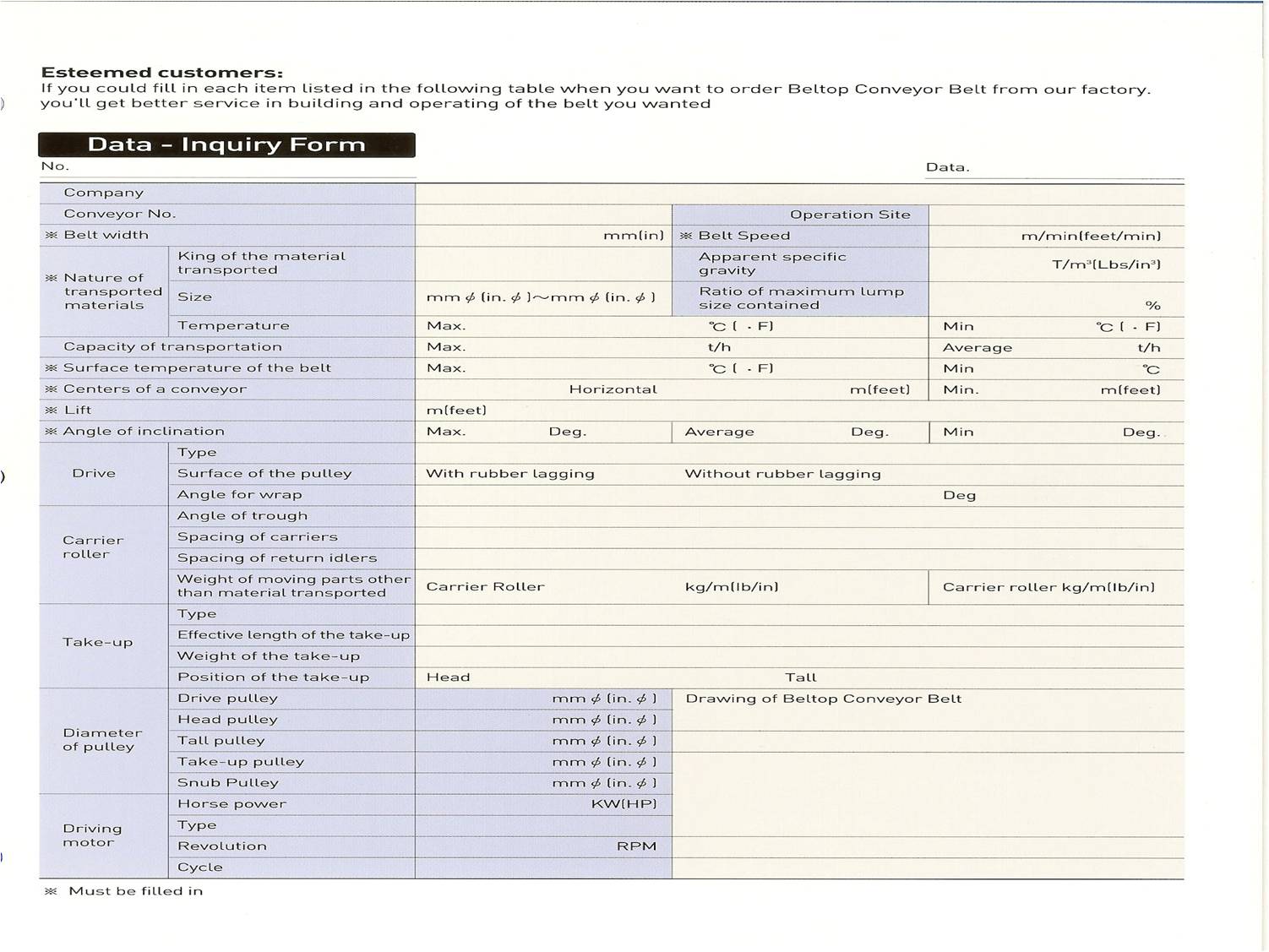Choose "Tall" for take-up position

(x=800, y=677)
